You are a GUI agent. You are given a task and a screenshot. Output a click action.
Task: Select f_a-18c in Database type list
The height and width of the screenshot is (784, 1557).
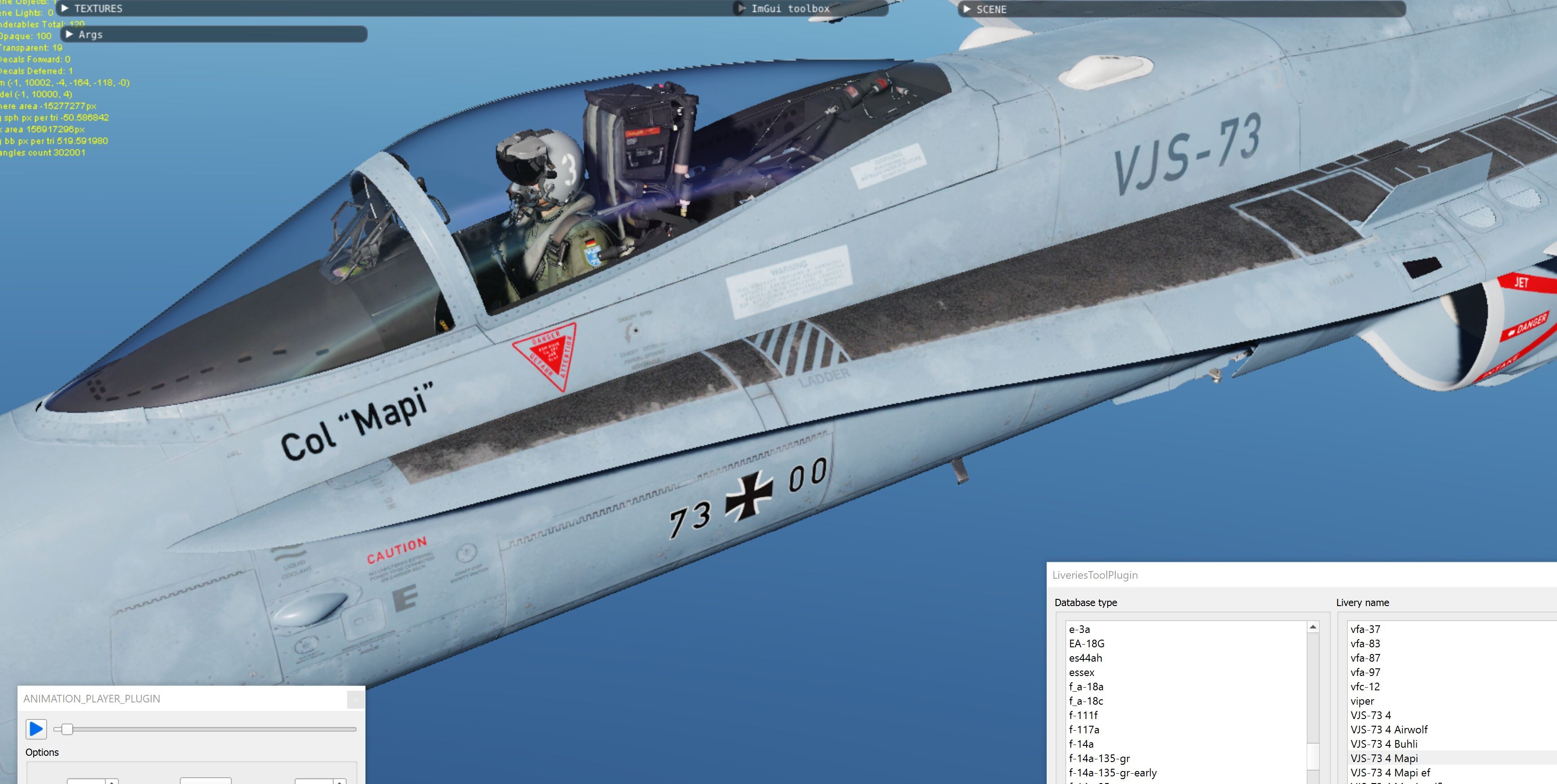tap(1086, 701)
